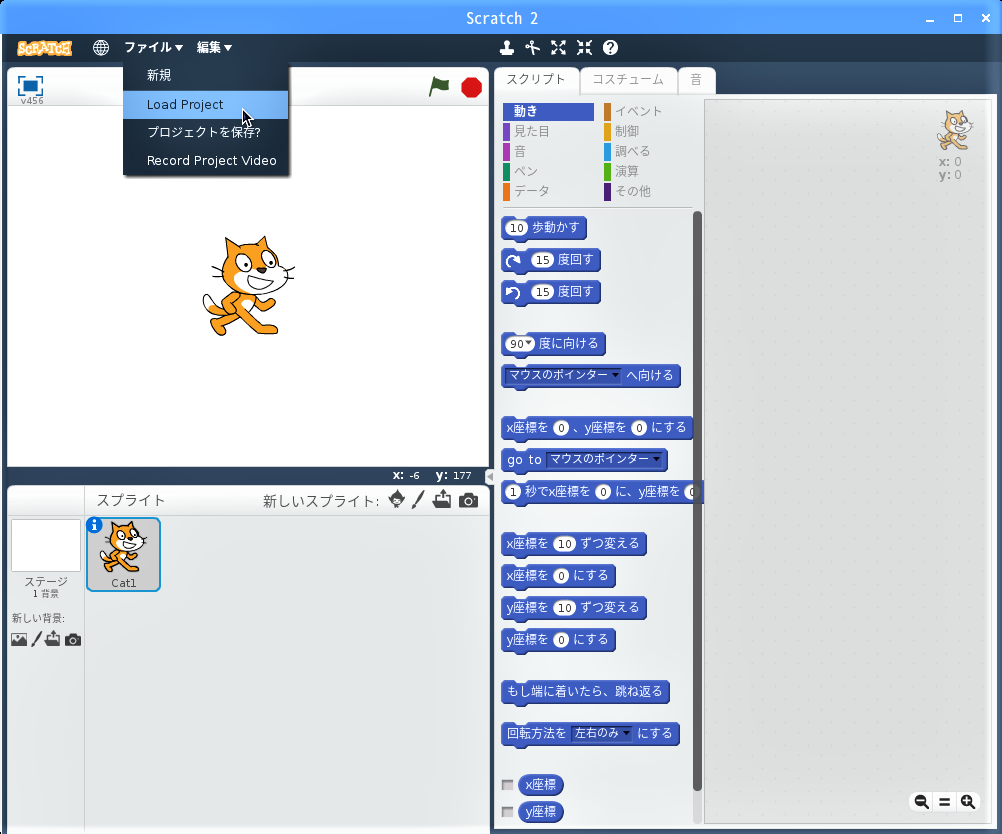Image resolution: width=1002 pixels, height=834 pixels.
Task: Select the イベント block category
Action: 648,111
